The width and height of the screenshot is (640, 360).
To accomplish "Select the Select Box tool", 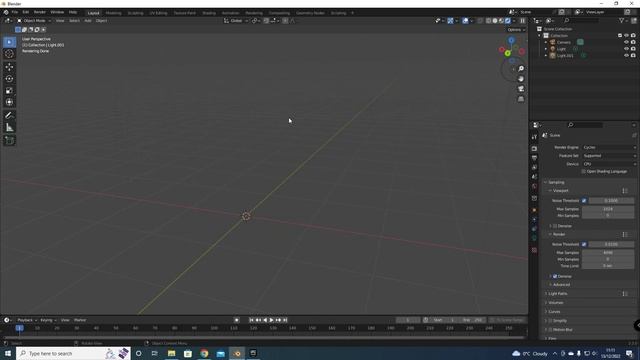I will pos(9,42).
